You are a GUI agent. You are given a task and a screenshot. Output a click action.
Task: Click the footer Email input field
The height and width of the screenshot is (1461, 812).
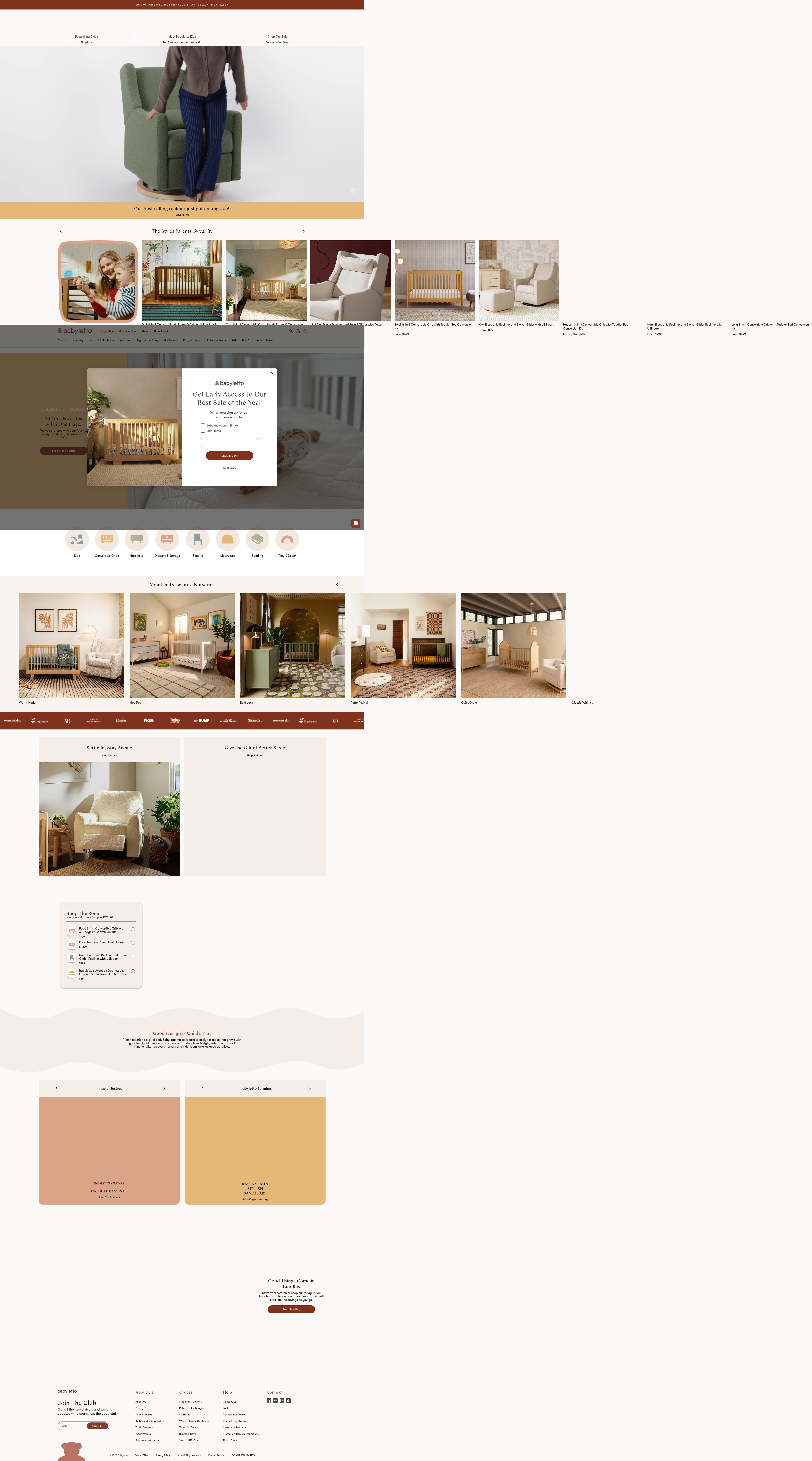click(73, 1426)
